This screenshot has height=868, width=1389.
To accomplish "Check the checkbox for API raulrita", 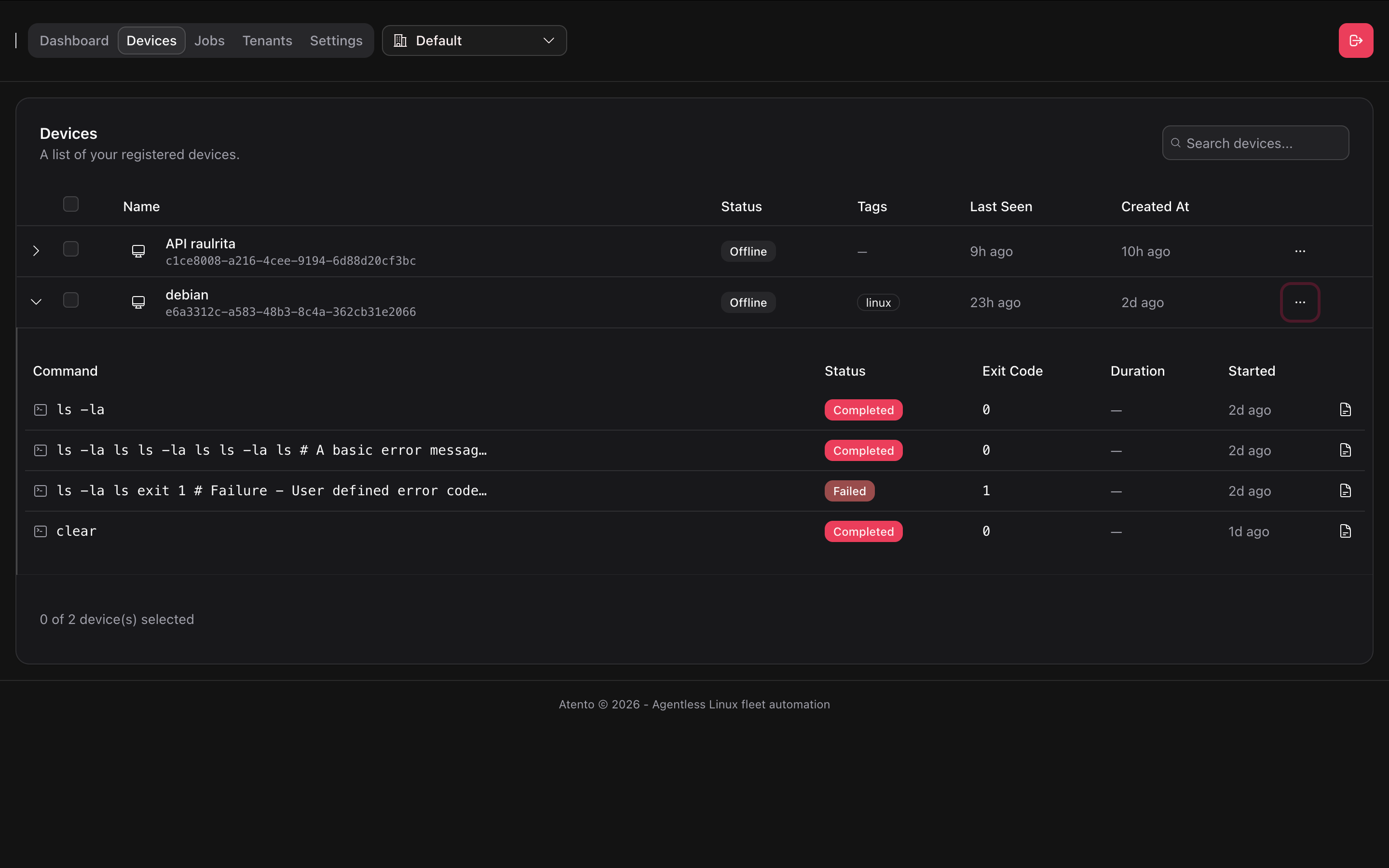I will pyautogui.click(x=70, y=248).
